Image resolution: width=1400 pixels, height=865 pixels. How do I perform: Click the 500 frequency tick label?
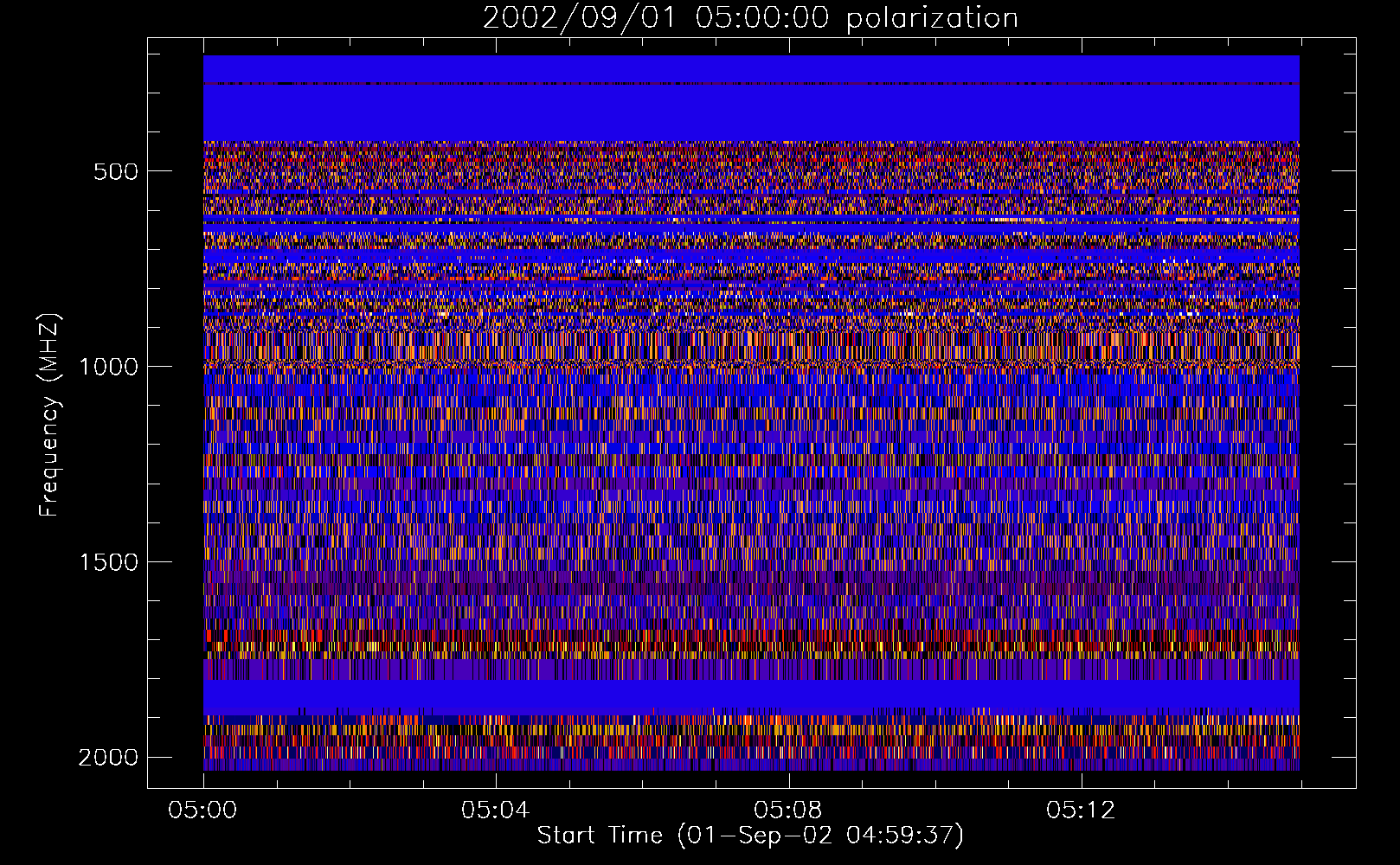[116, 171]
